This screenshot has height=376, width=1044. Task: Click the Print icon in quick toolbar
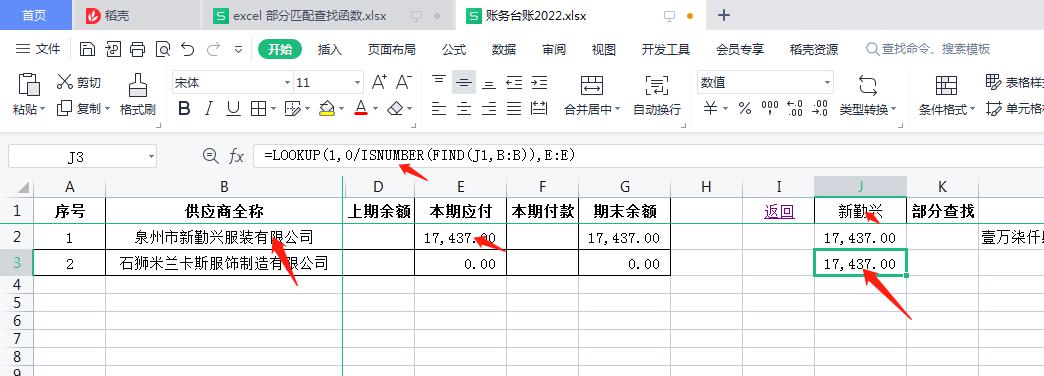tap(137, 49)
